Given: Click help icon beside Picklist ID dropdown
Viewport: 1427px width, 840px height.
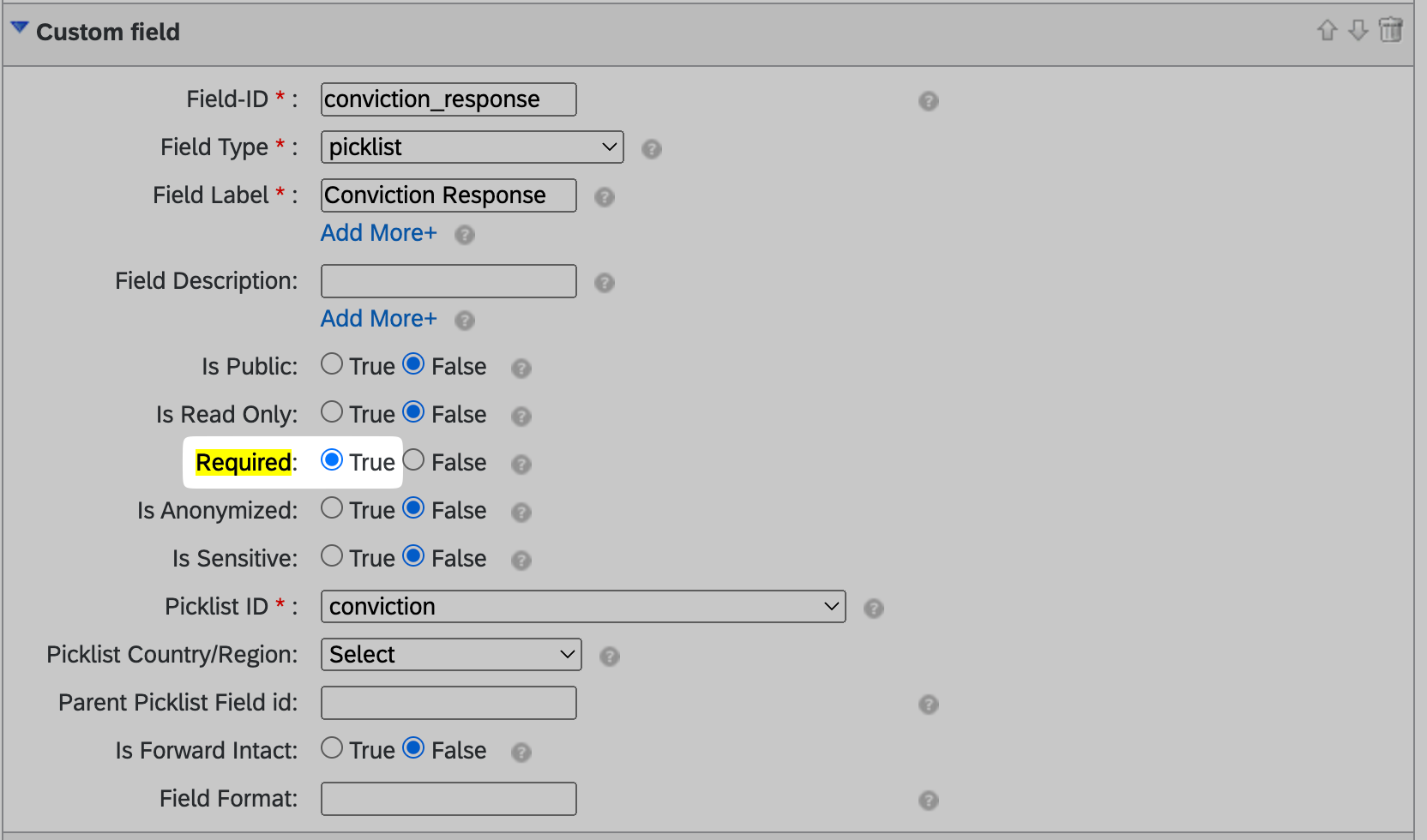Looking at the screenshot, I should tap(874, 609).
